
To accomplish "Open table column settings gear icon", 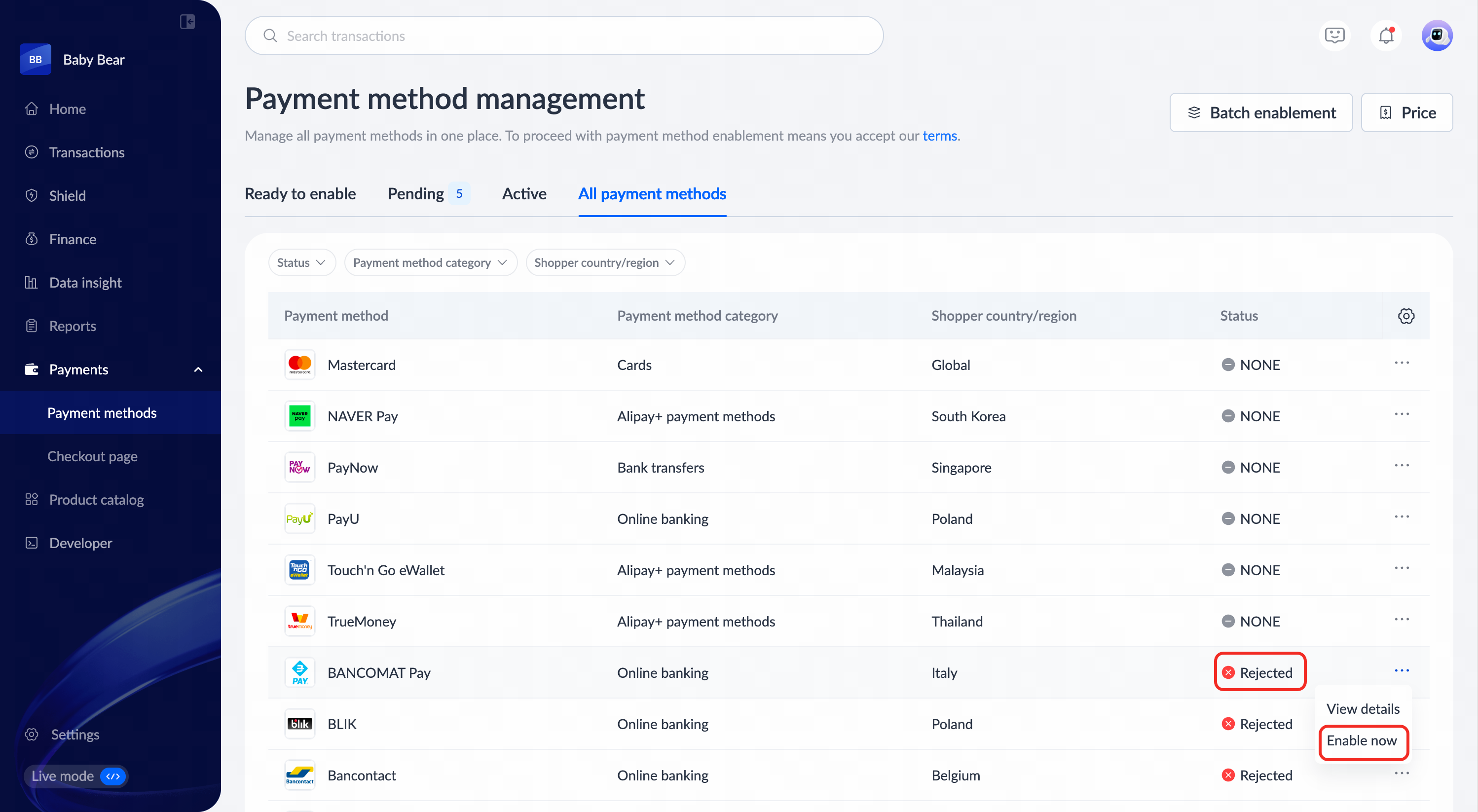I will 1405,316.
